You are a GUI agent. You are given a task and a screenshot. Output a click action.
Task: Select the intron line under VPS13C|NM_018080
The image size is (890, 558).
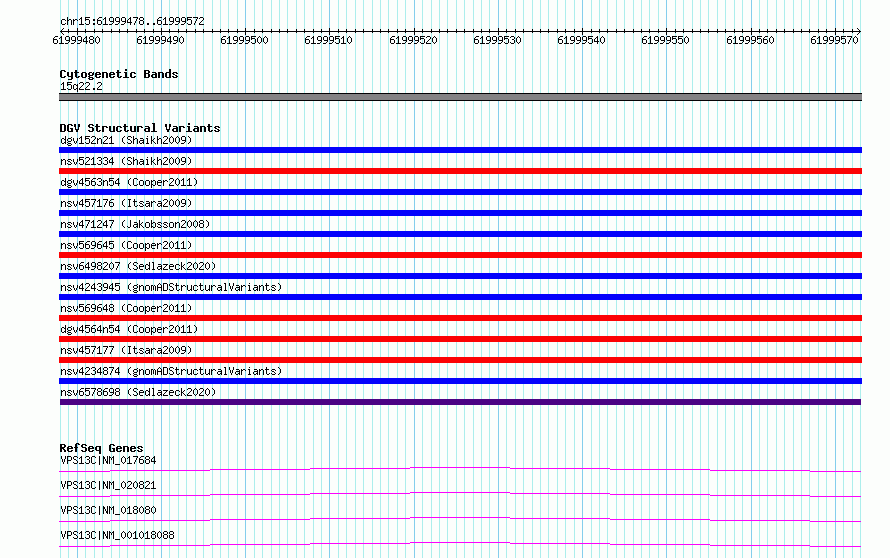pos(460,519)
